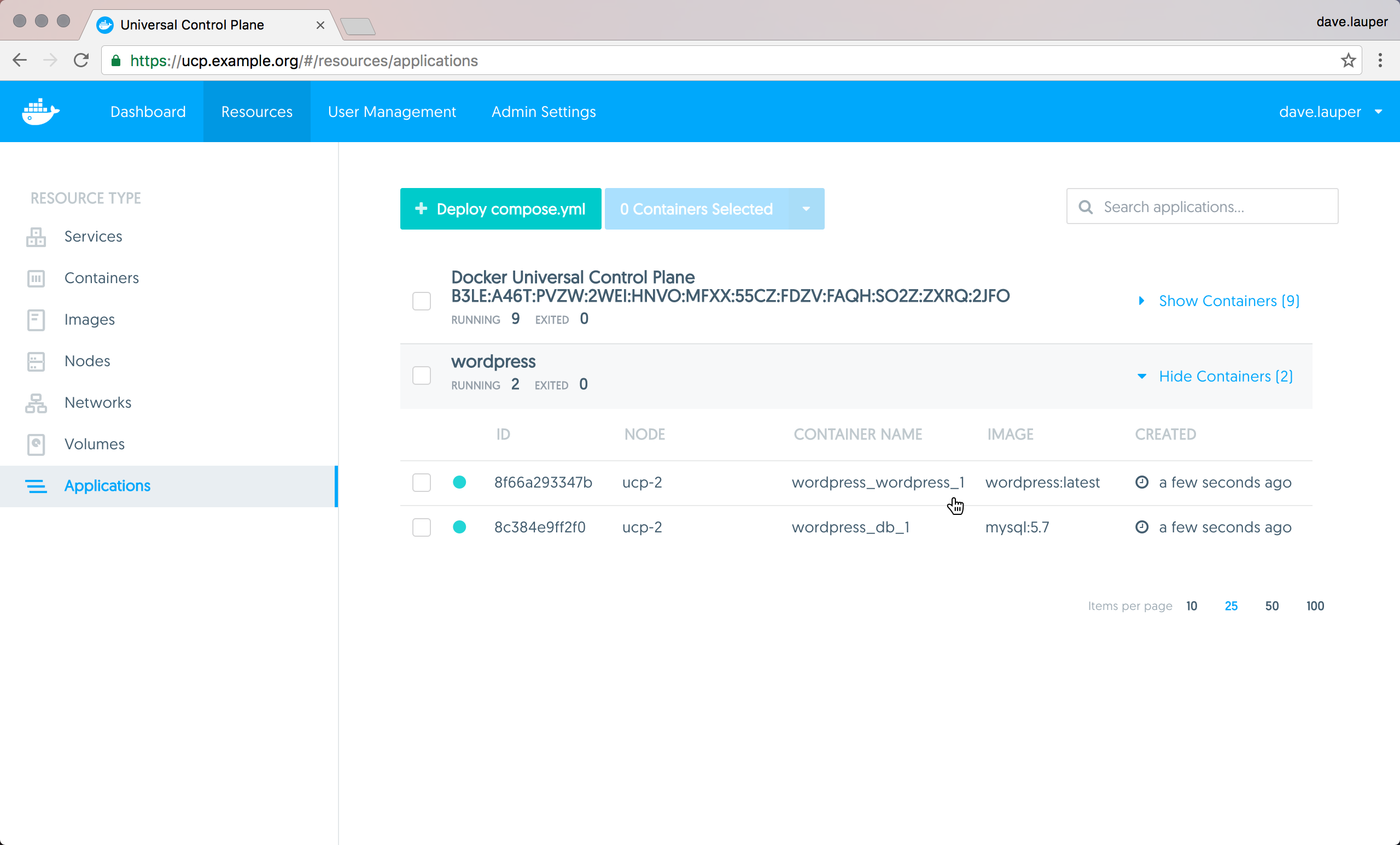
Task: Tick the Docker Universal Control Plane checkbox
Action: (421, 301)
